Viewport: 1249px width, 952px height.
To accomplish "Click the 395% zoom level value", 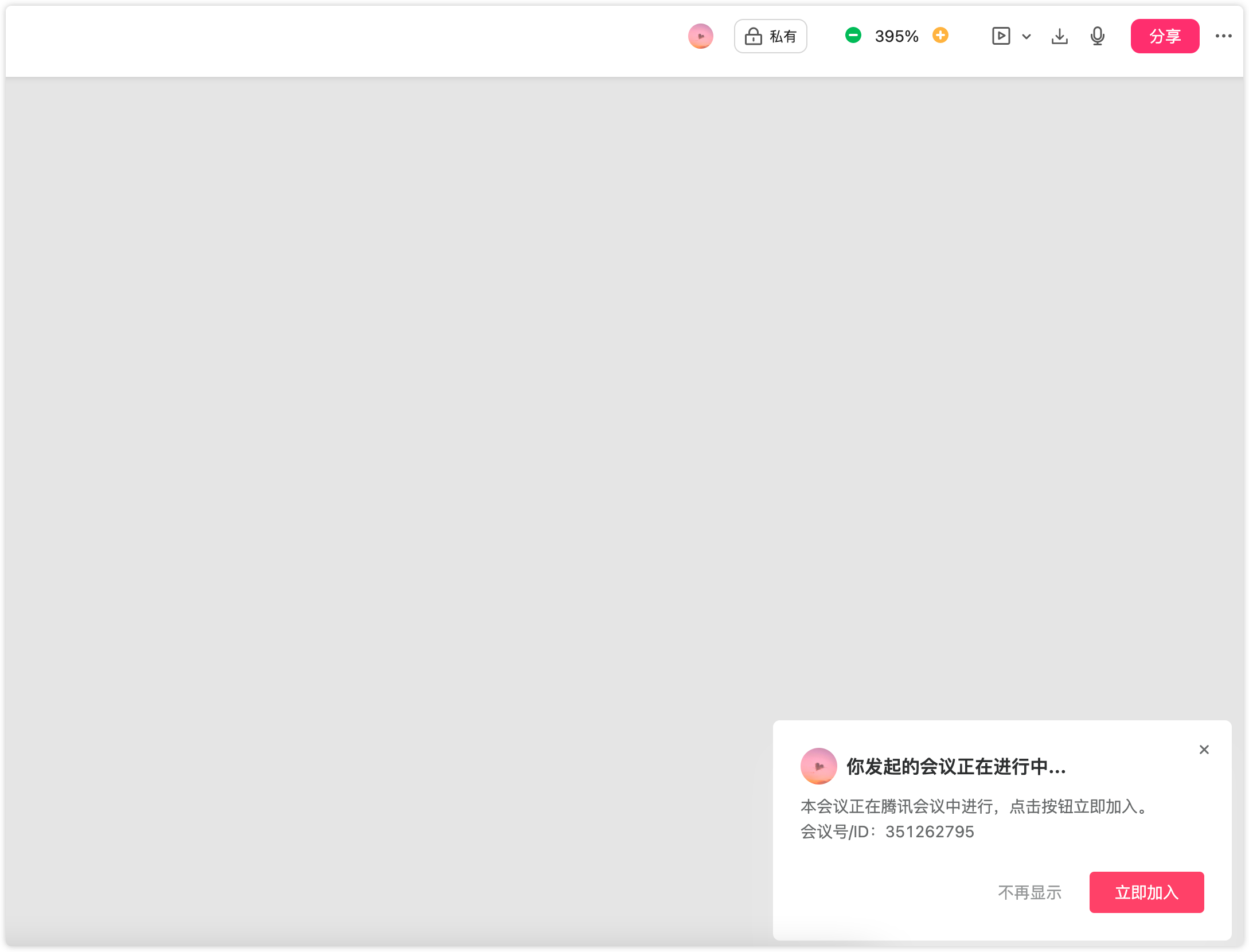I will (896, 36).
